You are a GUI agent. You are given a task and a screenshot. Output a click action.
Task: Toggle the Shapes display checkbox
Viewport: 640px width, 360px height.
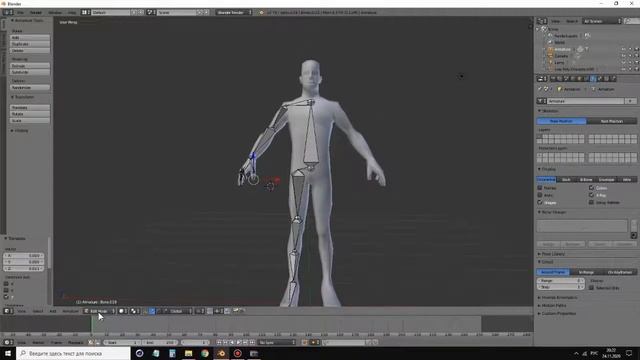[x=540, y=202]
